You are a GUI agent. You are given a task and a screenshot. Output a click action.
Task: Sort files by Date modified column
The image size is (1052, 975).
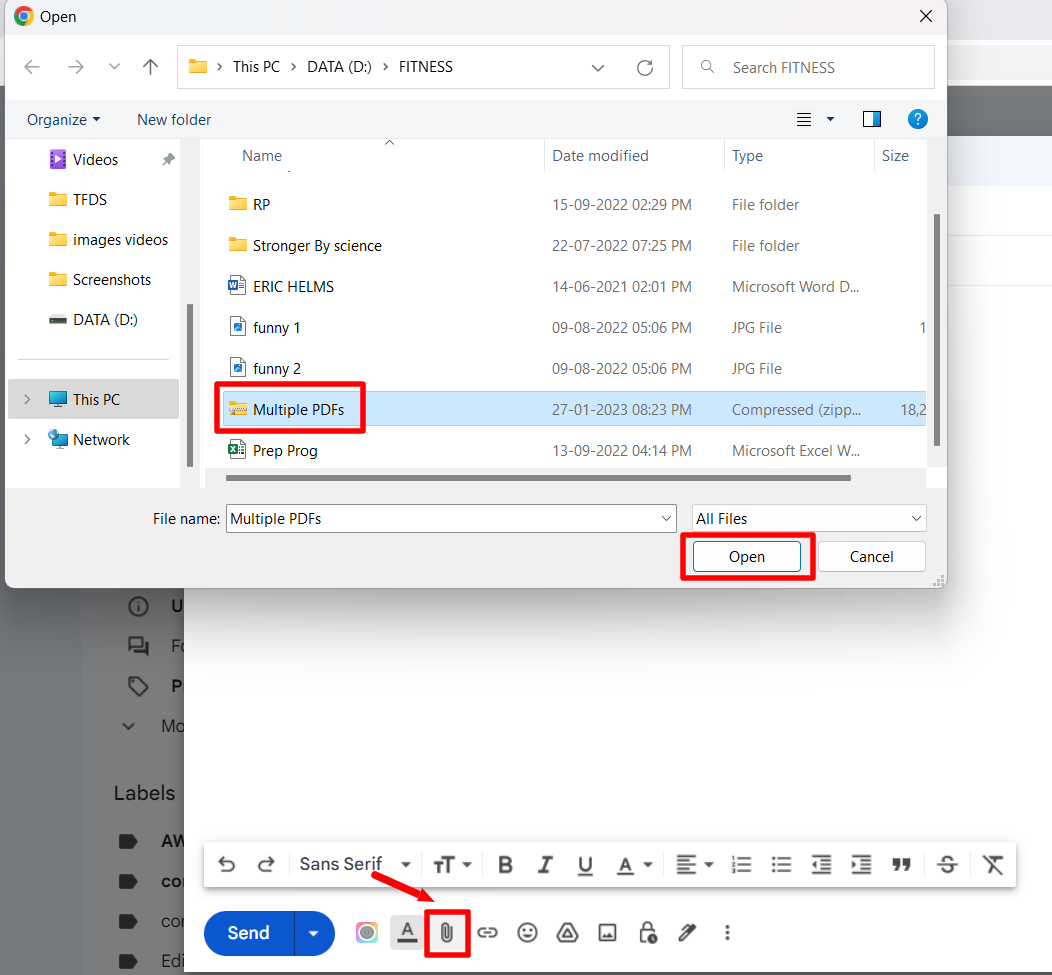tap(600, 156)
